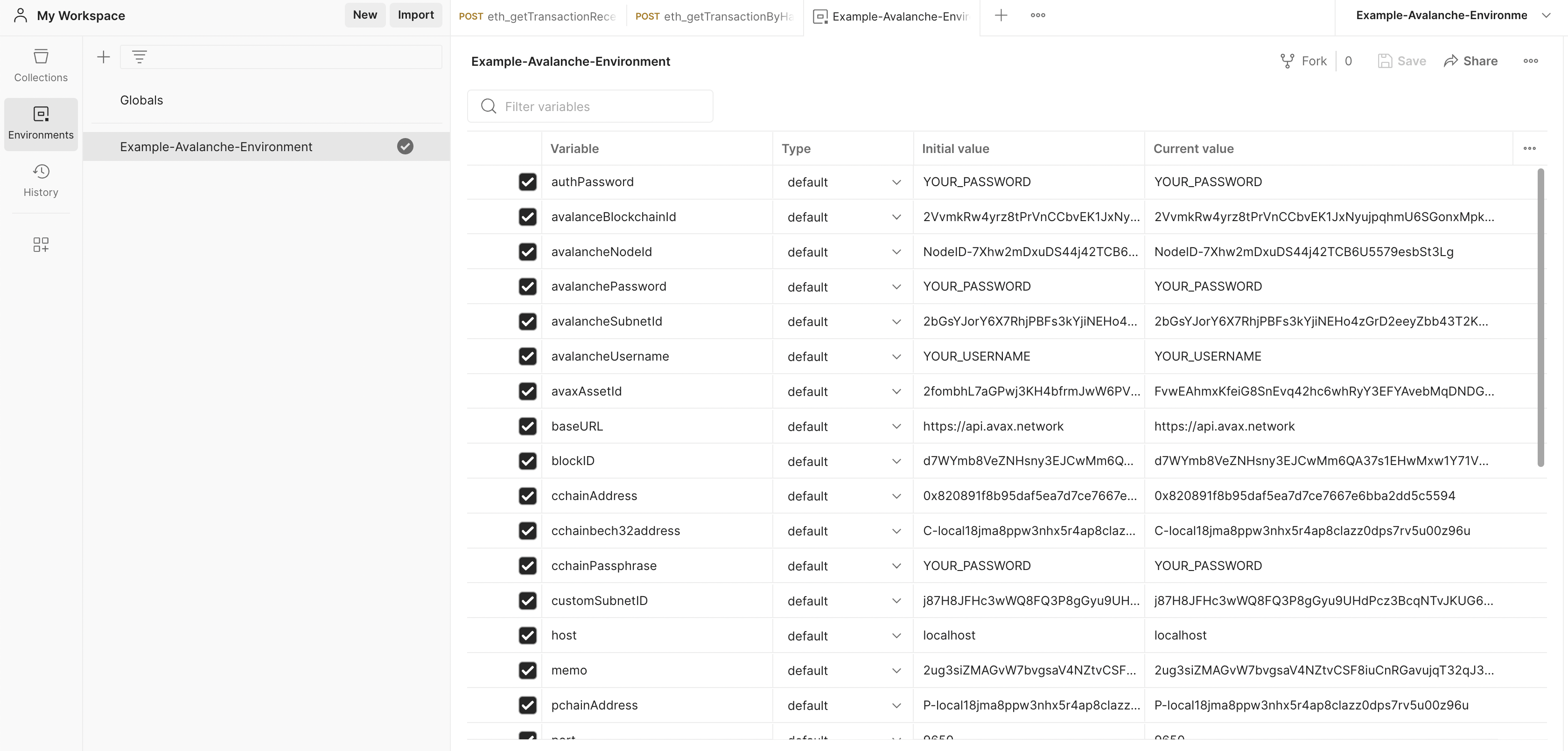Click the plus icon to create environment

(104, 57)
